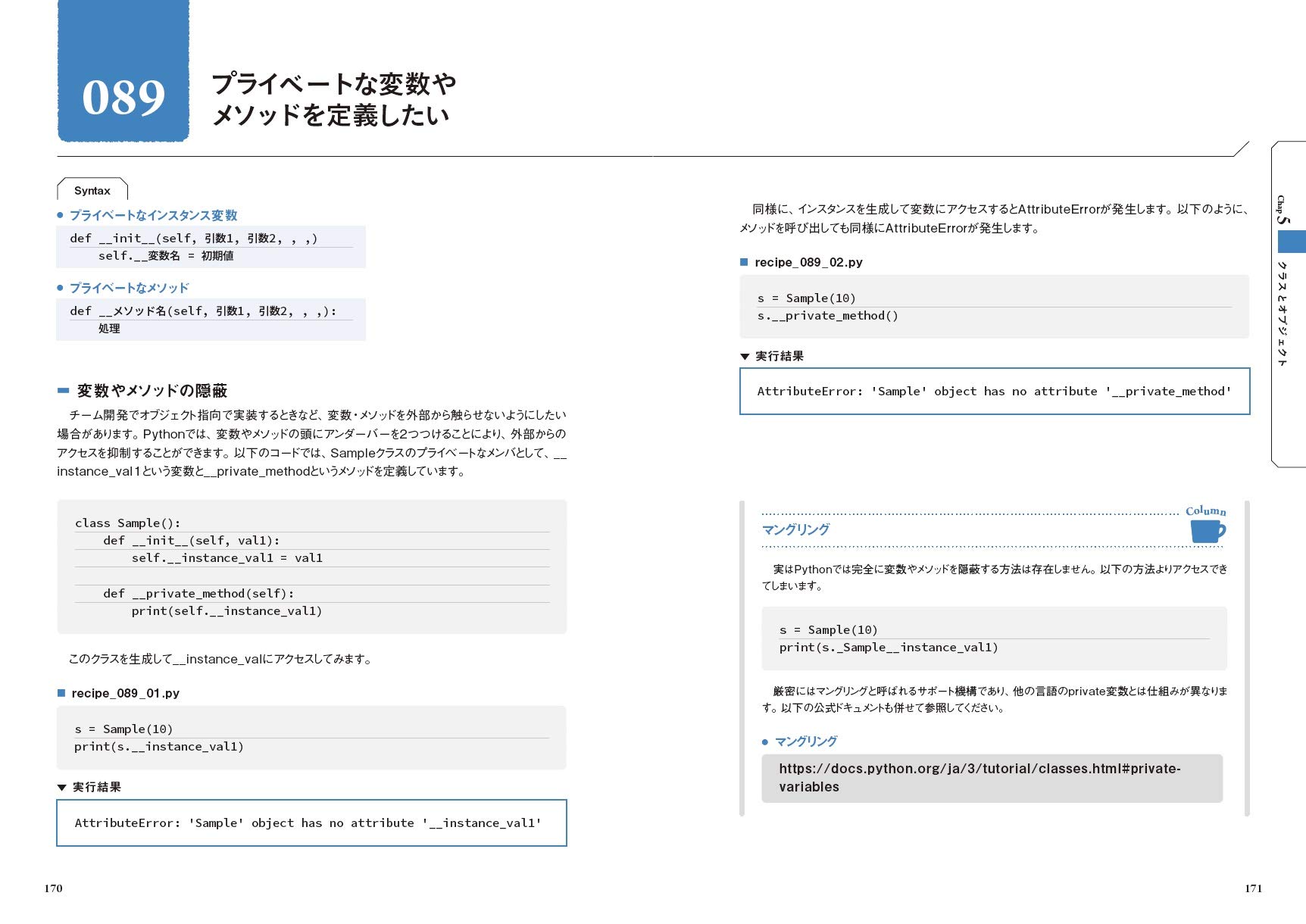Click the AttributeError output for '__instance_val1'
Screen dimensions: 1306x924
(308, 823)
